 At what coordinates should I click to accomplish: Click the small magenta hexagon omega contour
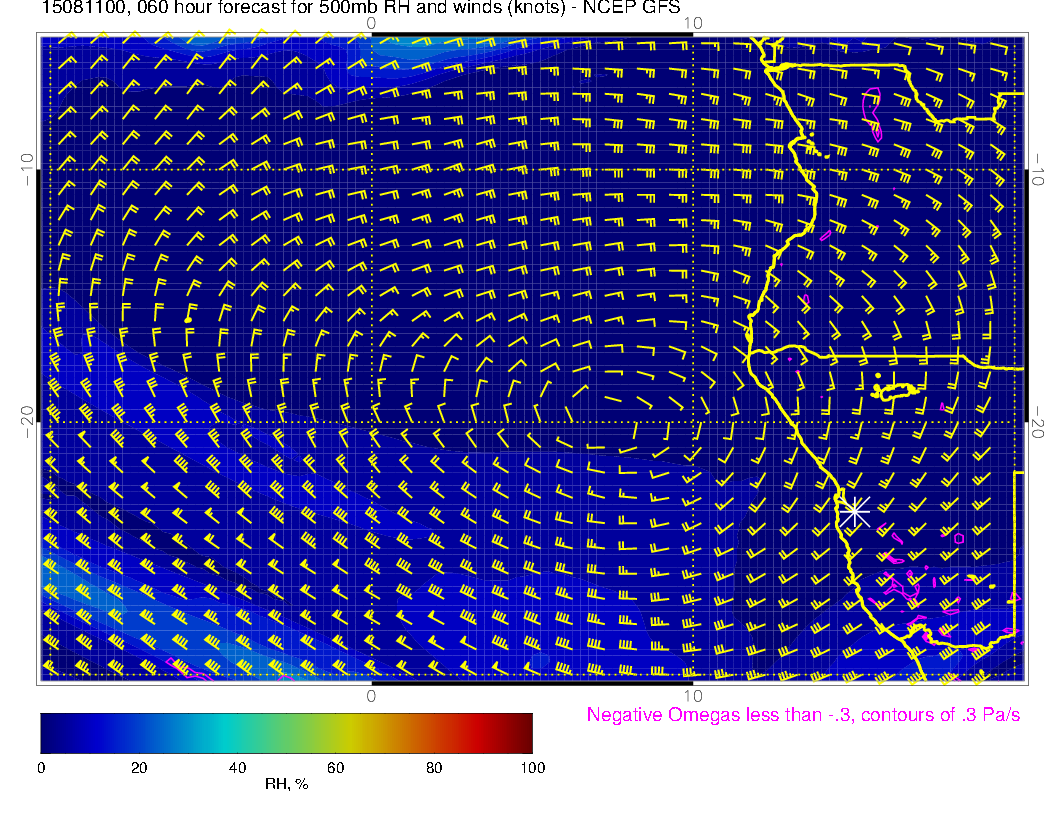click(959, 537)
